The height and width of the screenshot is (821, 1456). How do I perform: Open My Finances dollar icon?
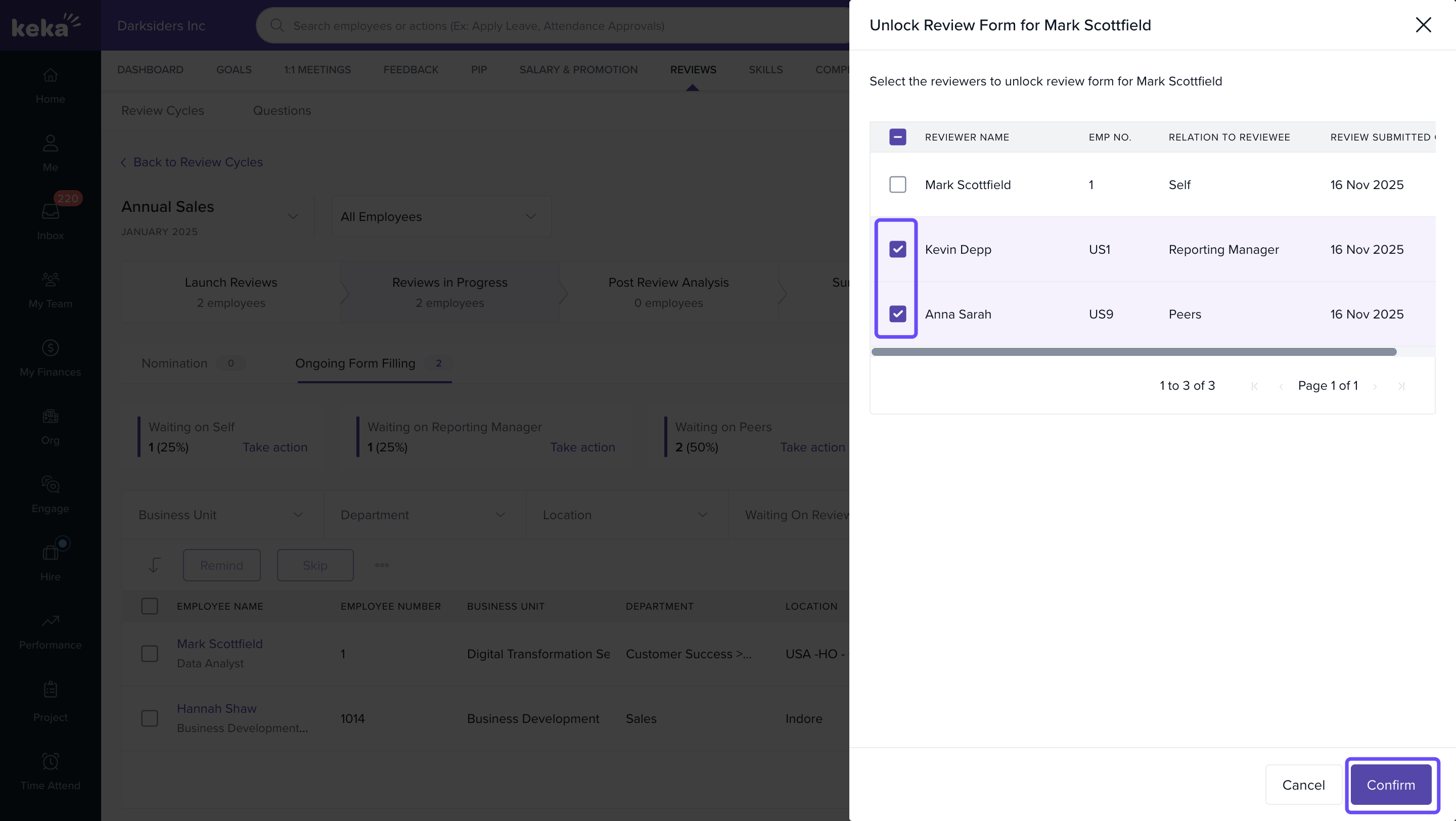point(51,347)
